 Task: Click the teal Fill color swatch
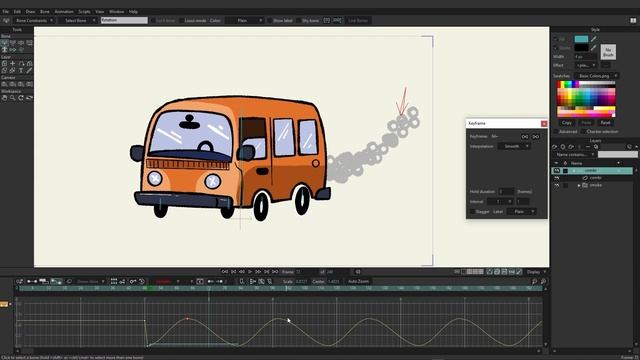pos(581,39)
